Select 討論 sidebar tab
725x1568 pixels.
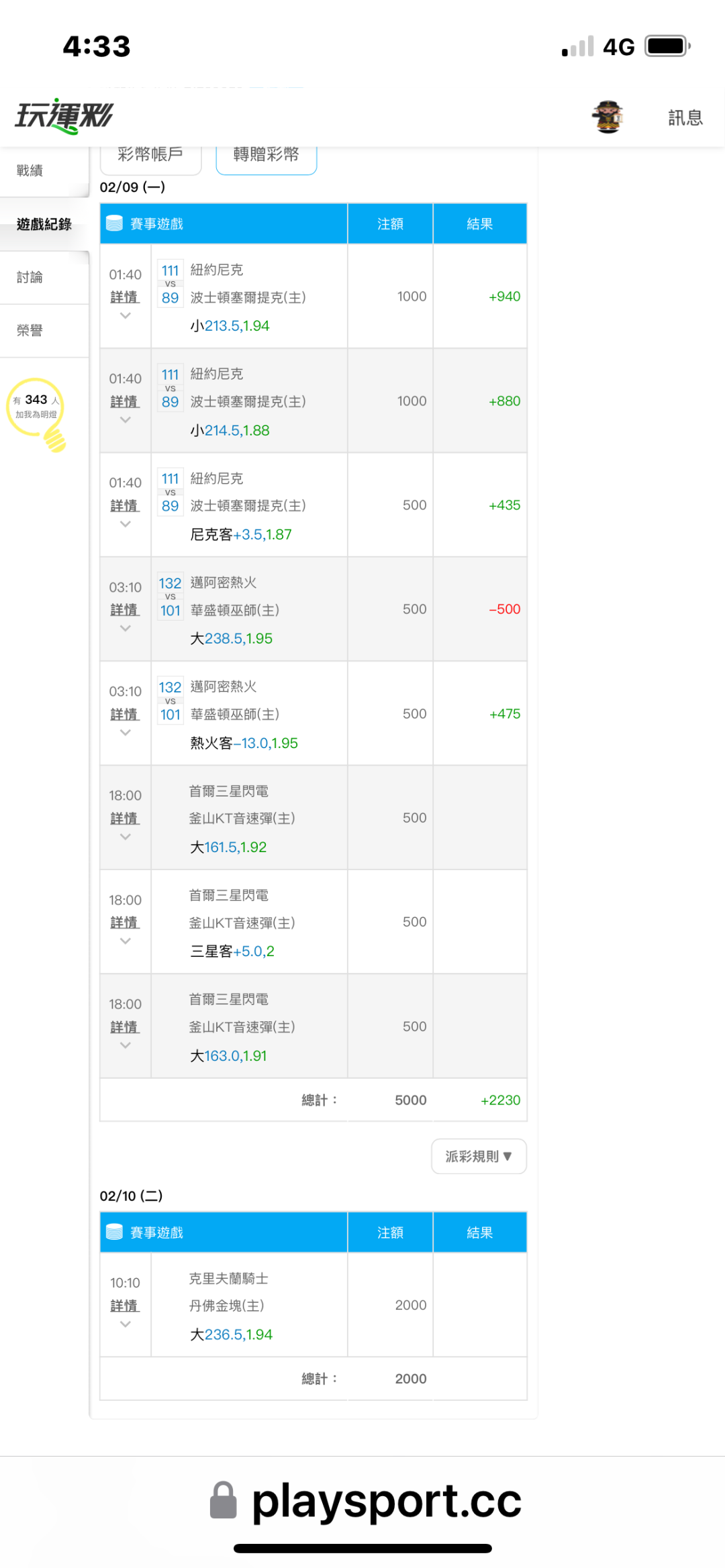30,277
